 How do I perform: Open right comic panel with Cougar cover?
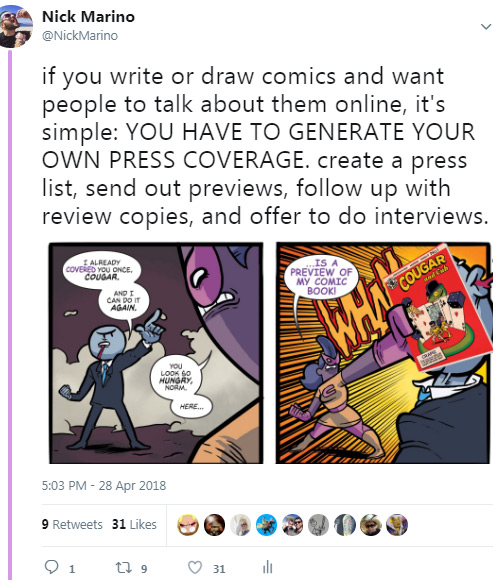pyautogui.click(x=383, y=353)
